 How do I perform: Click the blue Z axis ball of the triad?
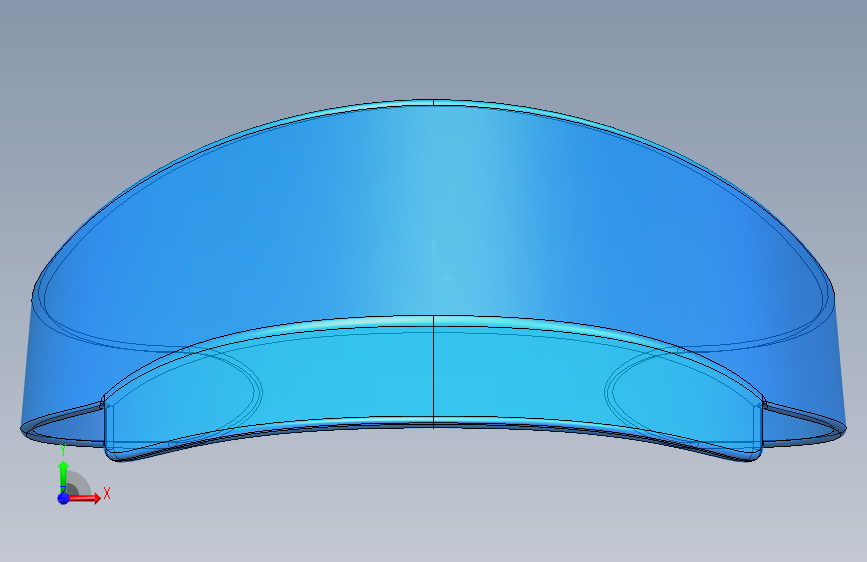coord(63,498)
